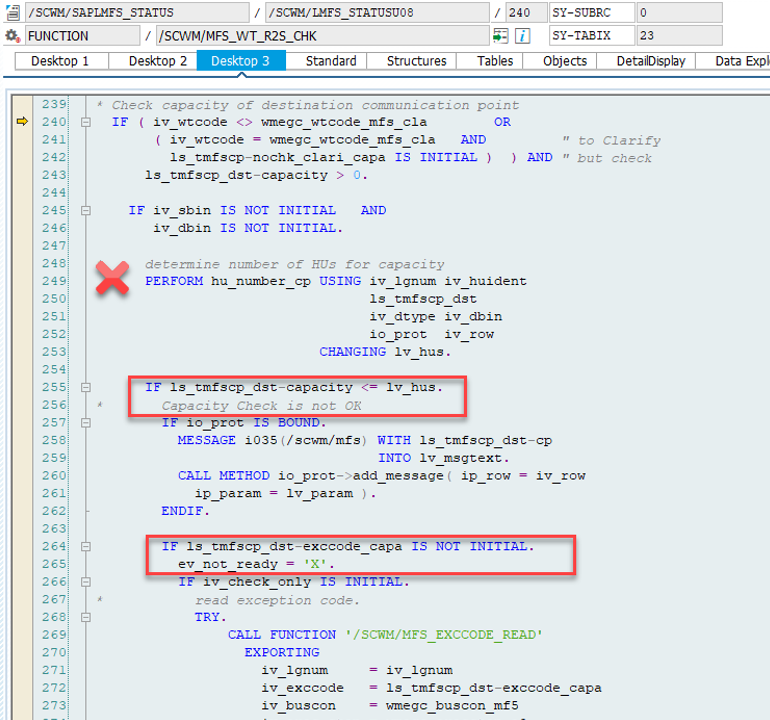The image size is (770, 720).
Task: Click the SY-SUBRC value field showing 0
Action: click(680, 13)
